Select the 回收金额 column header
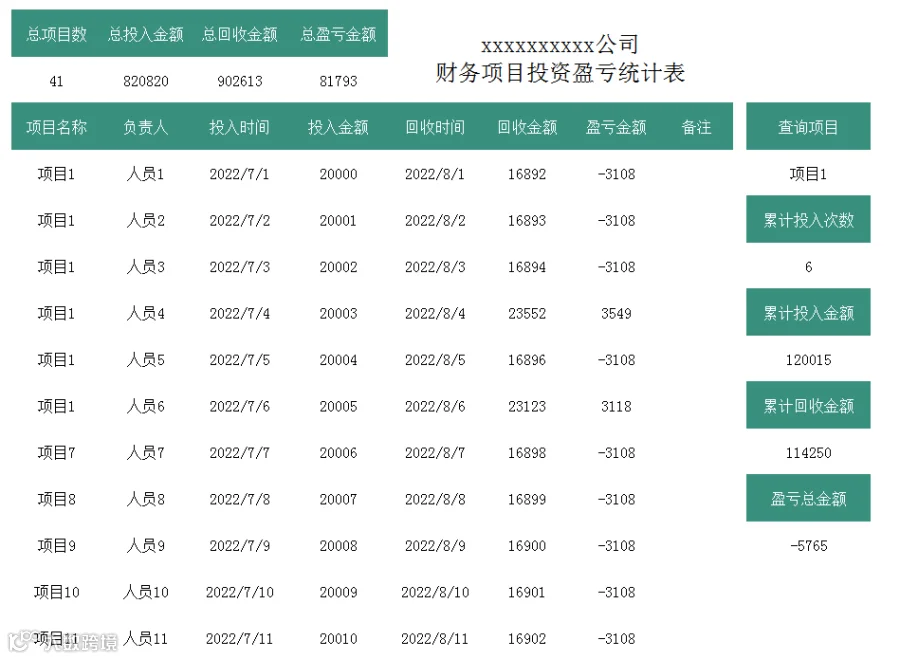Image resolution: width=900 pixels, height=659 pixels. tap(527, 127)
